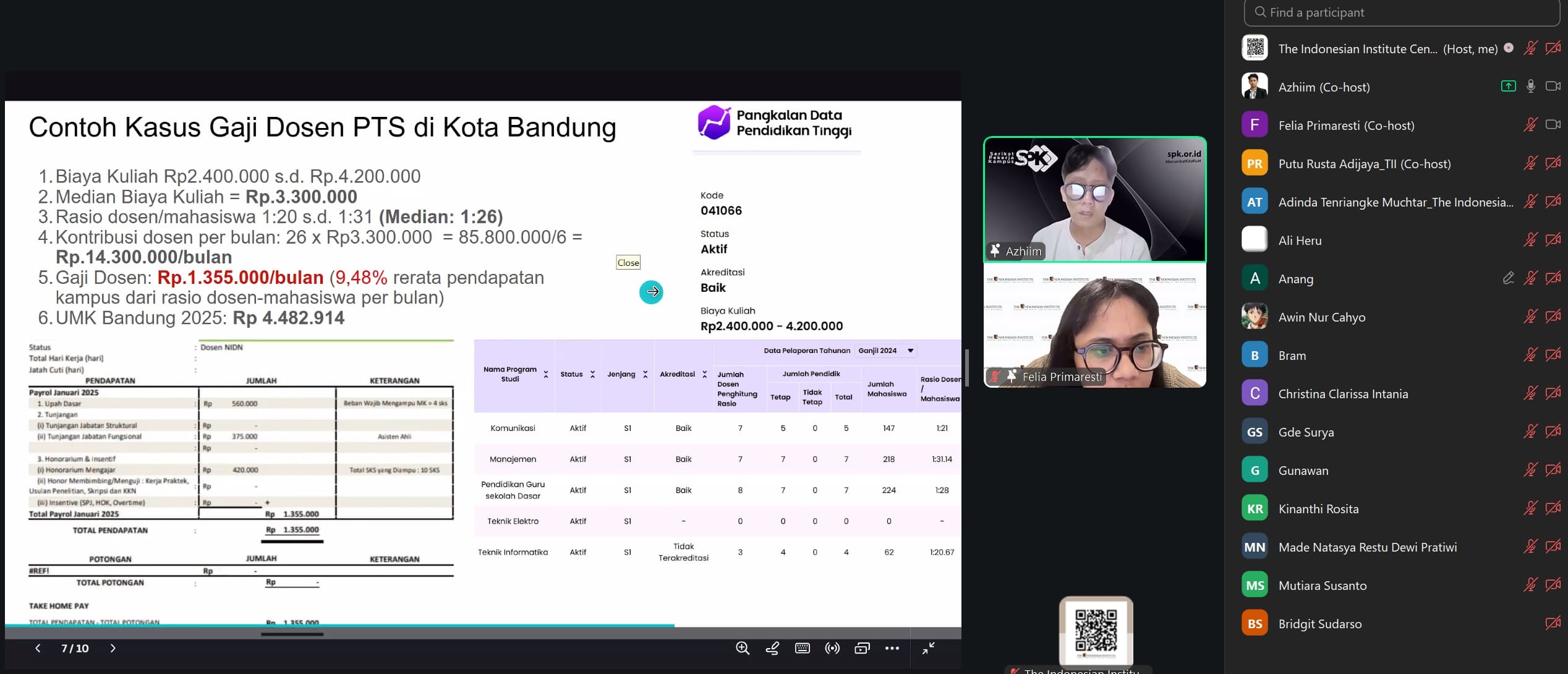The width and height of the screenshot is (1568, 674).
Task: Select Anang in the participant list
Action: 1296,279
